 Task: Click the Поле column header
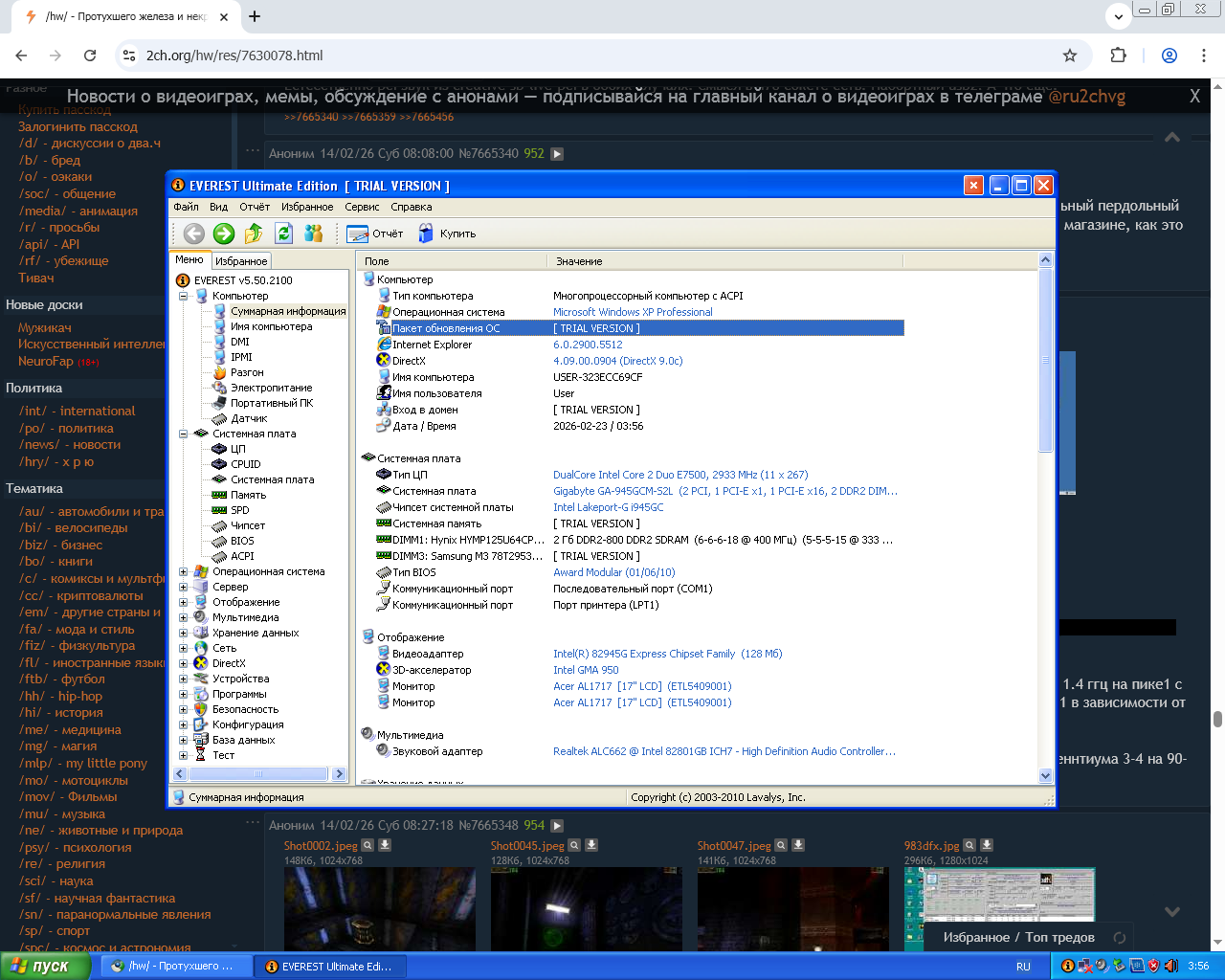452,261
